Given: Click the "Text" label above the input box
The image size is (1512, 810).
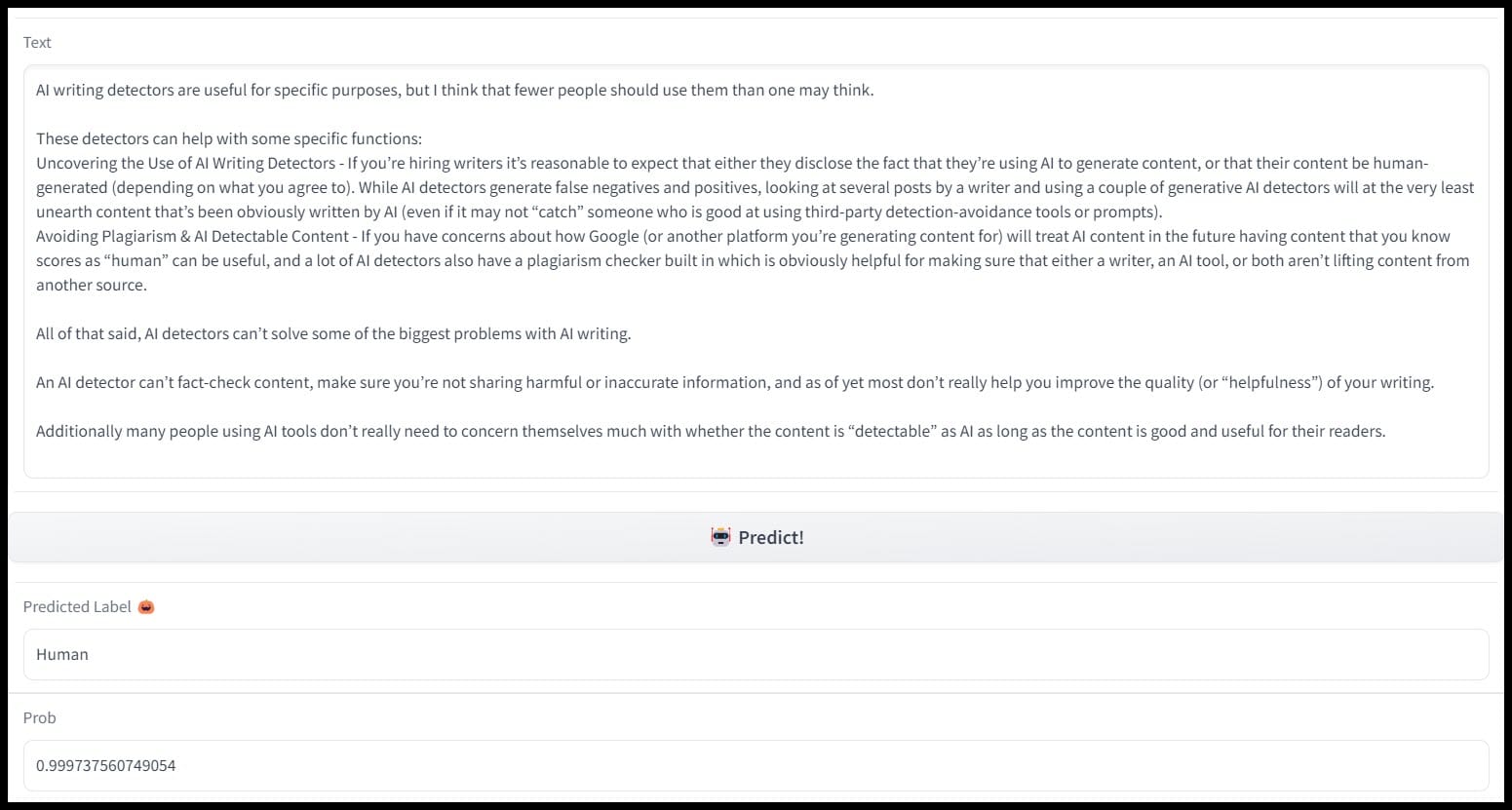Looking at the screenshot, I should (x=37, y=42).
